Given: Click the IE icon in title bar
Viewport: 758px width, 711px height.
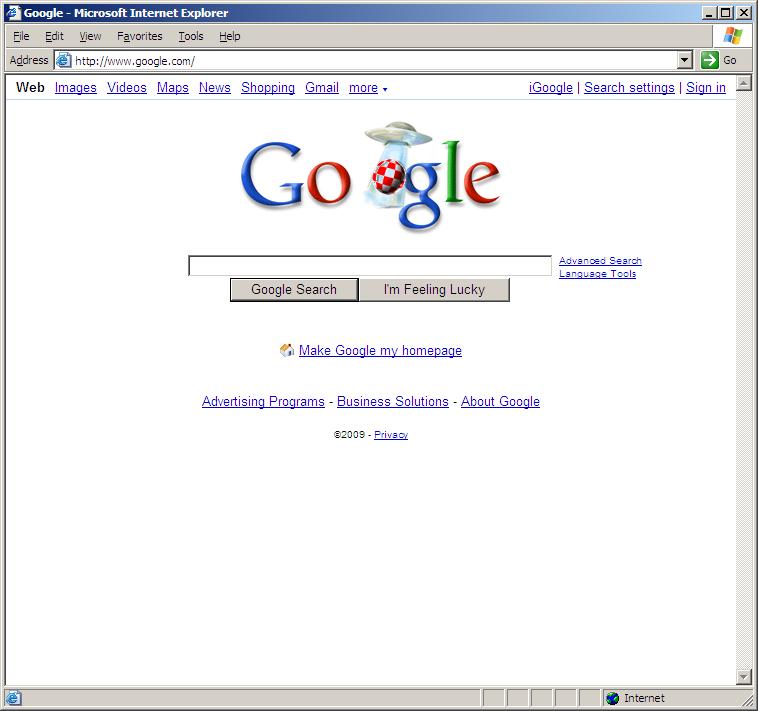Looking at the screenshot, I should pos(13,13).
